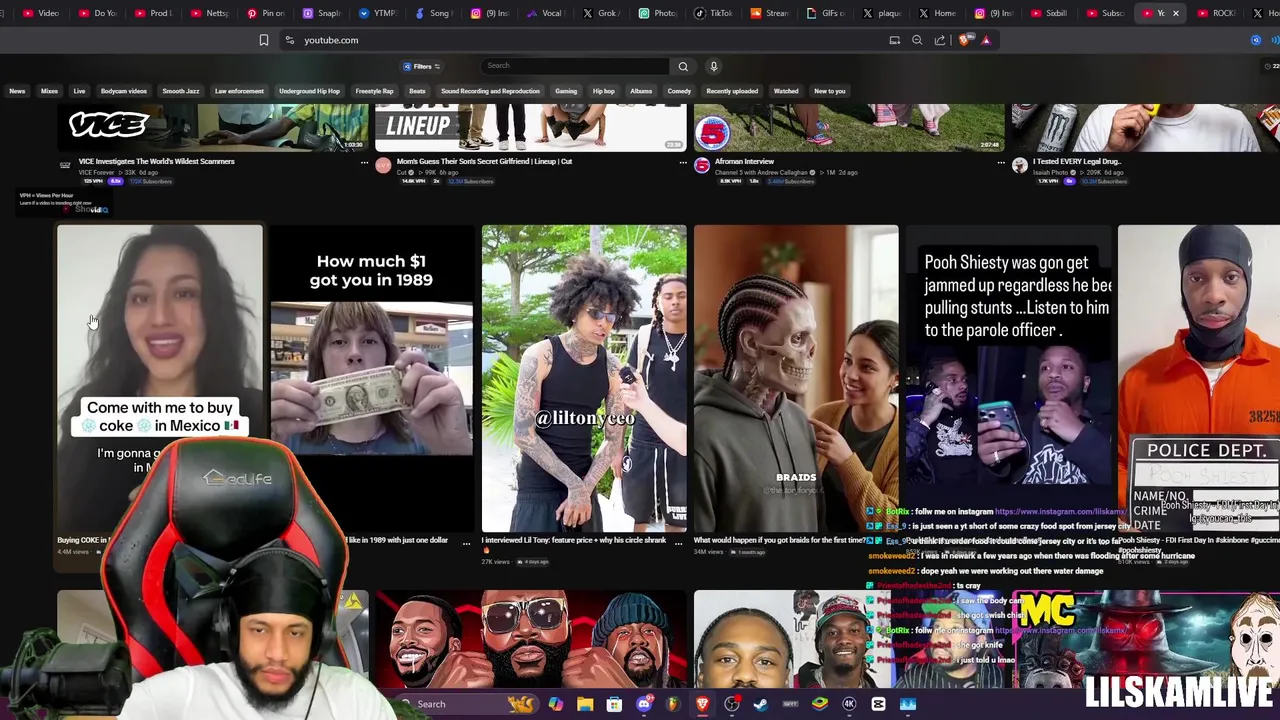Select the Comedy category chip
Image resolution: width=1280 pixels, height=720 pixels.
(679, 91)
